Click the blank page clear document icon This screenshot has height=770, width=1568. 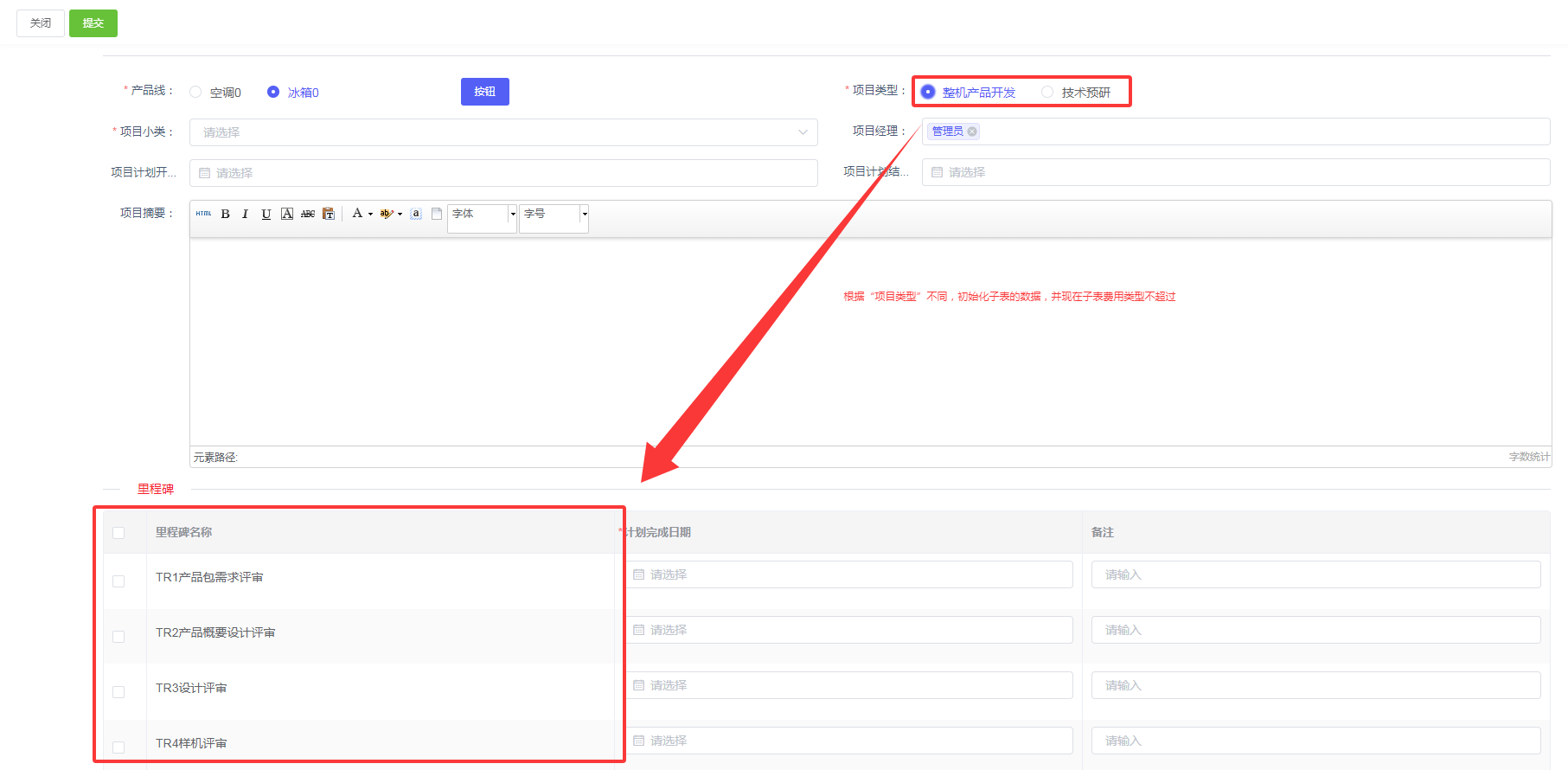point(437,214)
